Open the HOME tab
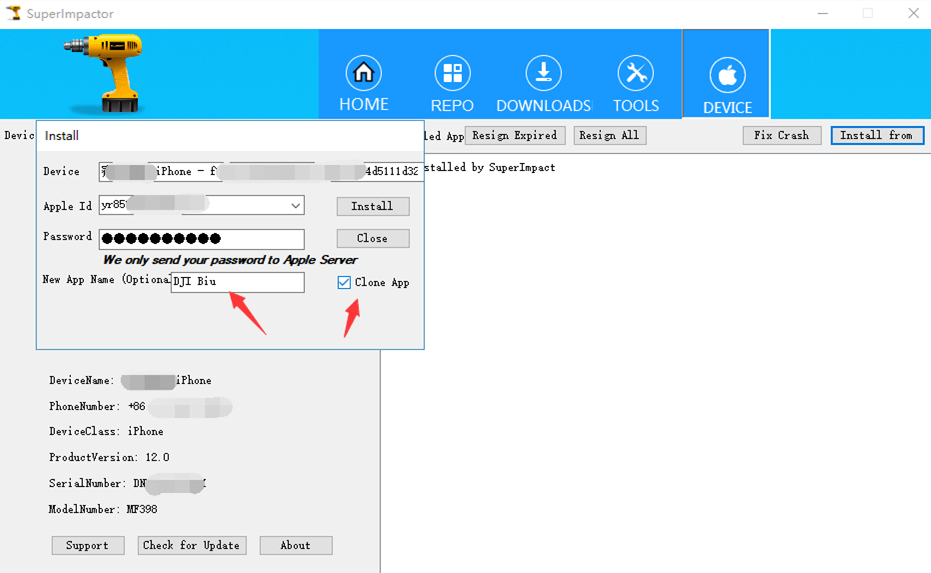The height and width of the screenshot is (573, 931). pos(363,83)
